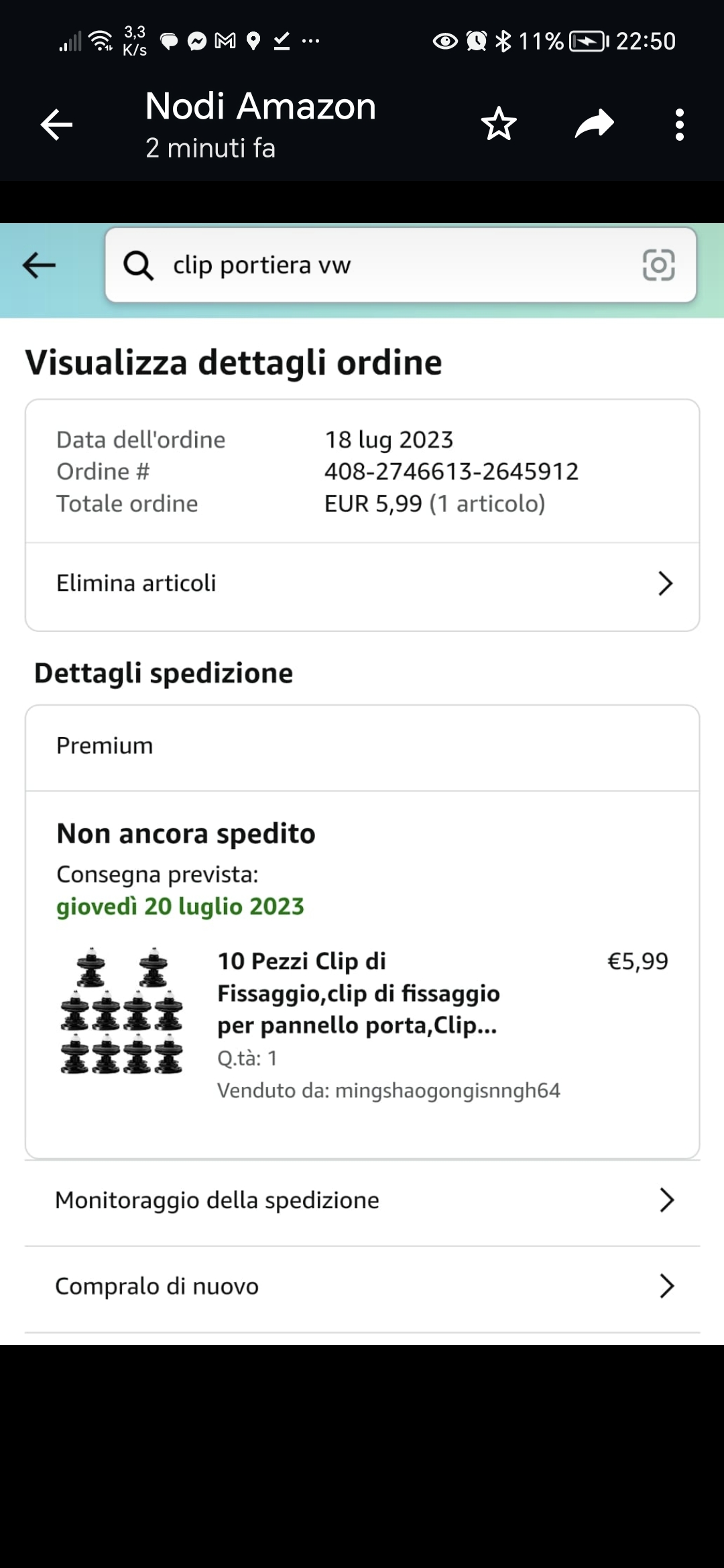Tap the magnifier search icon
The height and width of the screenshot is (1568, 724).
[x=139, y=265]
